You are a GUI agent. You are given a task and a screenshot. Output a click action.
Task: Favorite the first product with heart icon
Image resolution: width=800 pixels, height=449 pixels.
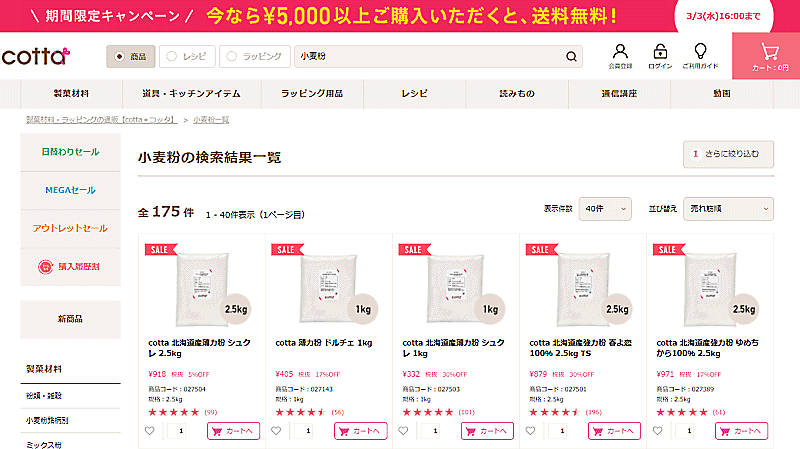click(150, 431)
